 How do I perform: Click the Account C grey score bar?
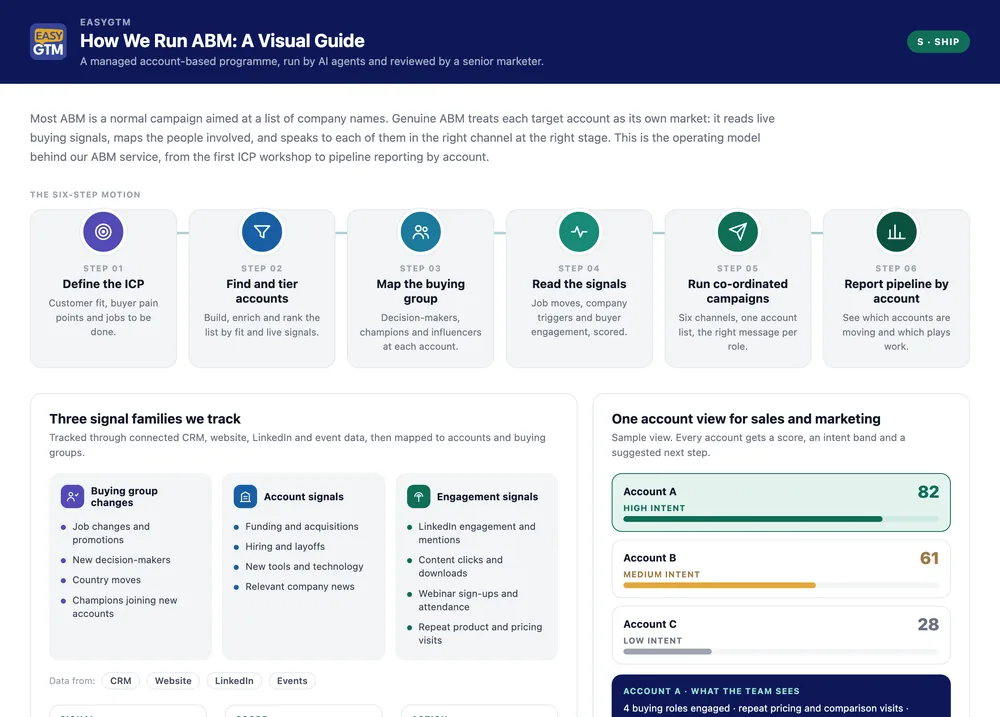click(x=667, y=651)
